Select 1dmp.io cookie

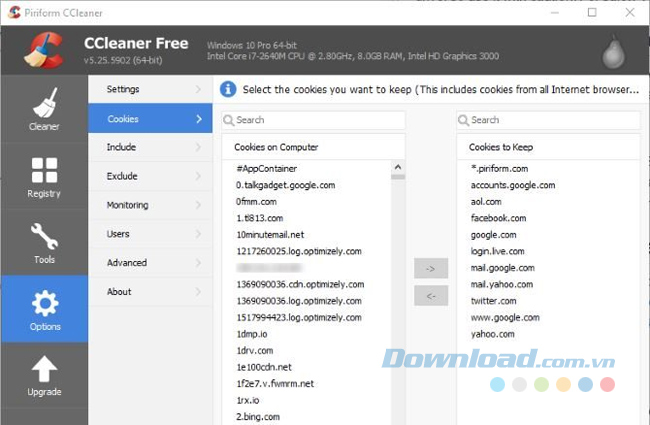252,334
